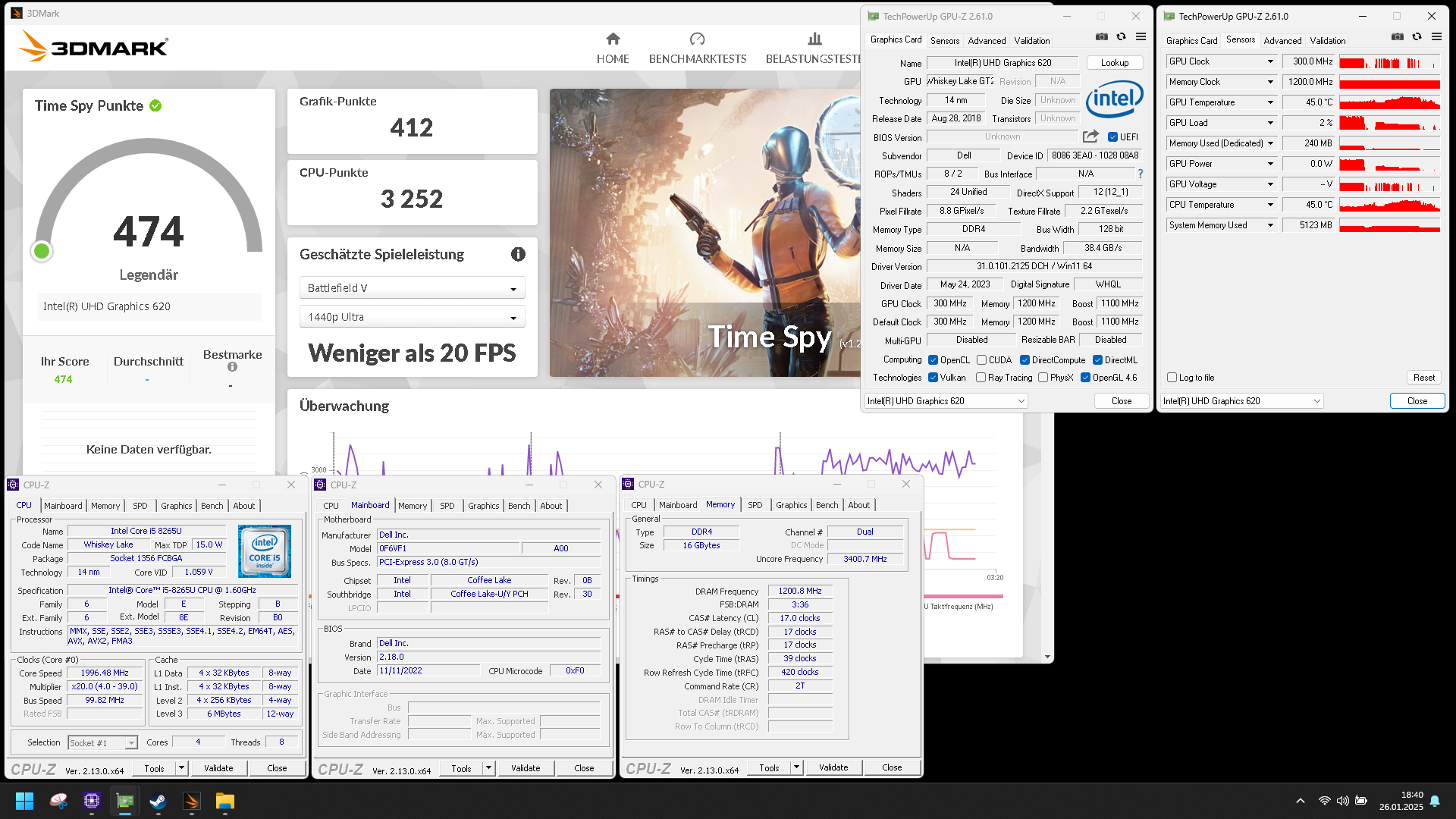Open About tab in CPU-Z CPU window
The height and width of the screenshot is (819, 1456).
[243, 506]
